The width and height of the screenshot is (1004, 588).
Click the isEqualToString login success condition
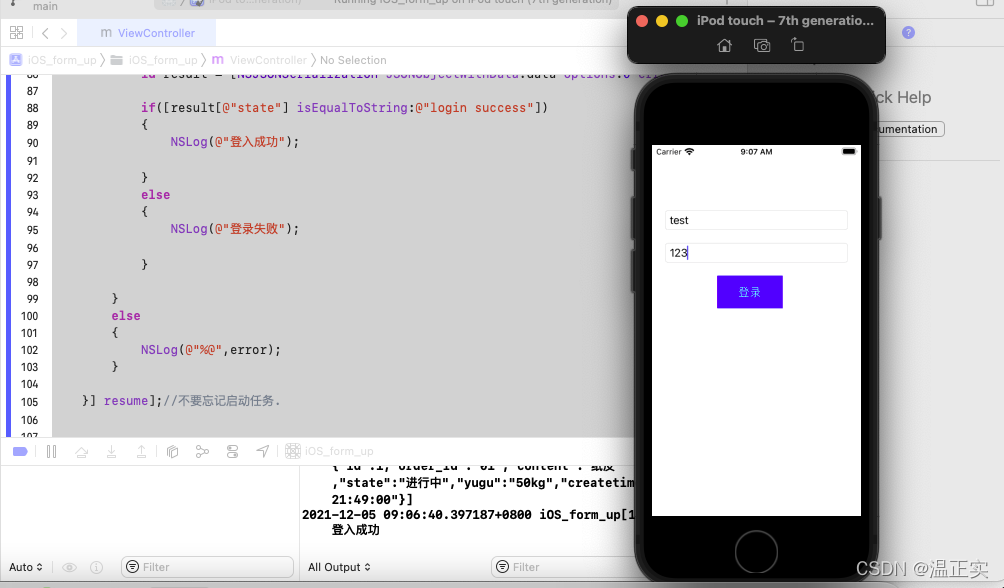click(344, 108)
